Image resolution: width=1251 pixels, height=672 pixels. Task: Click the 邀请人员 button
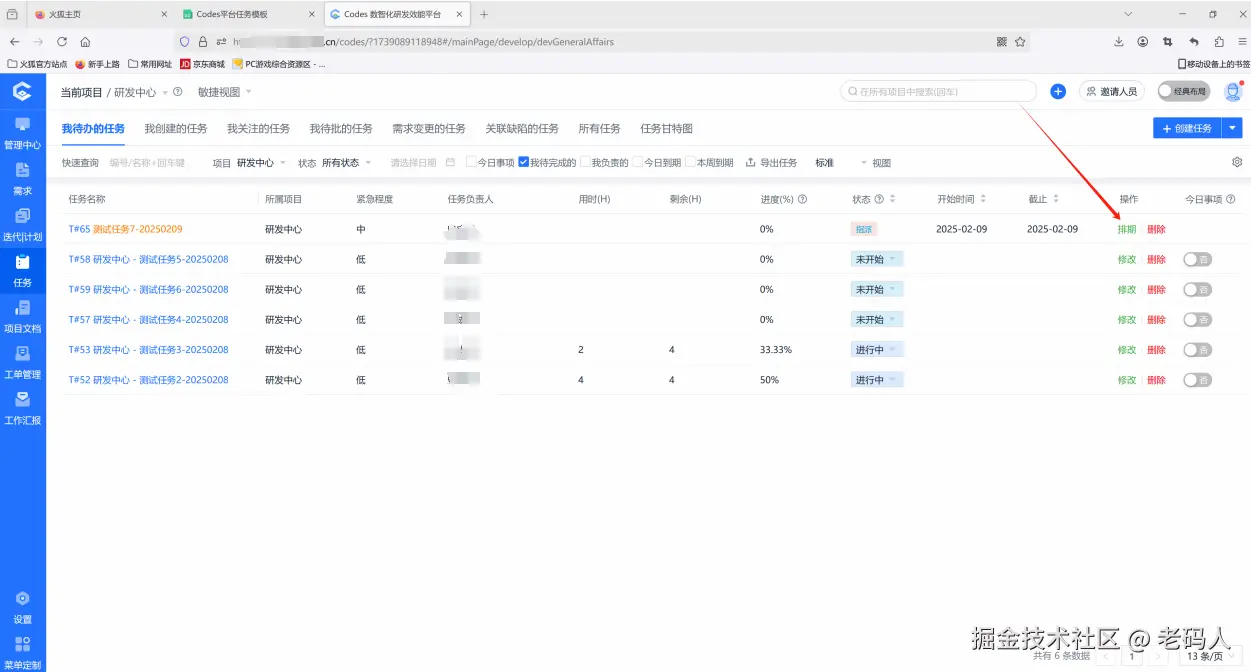click(x=1111, y=91)
